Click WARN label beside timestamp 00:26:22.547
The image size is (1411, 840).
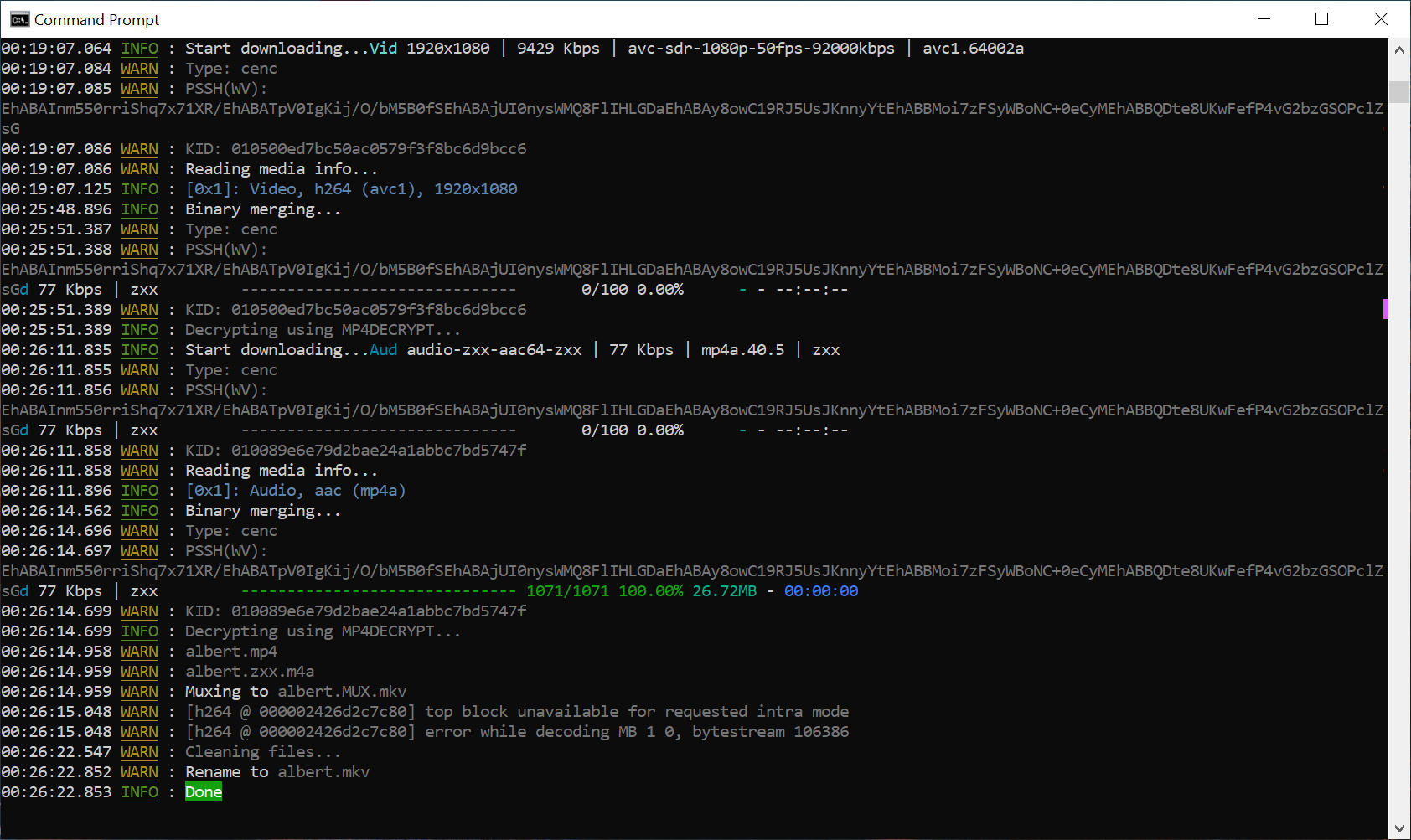(139, 752)
